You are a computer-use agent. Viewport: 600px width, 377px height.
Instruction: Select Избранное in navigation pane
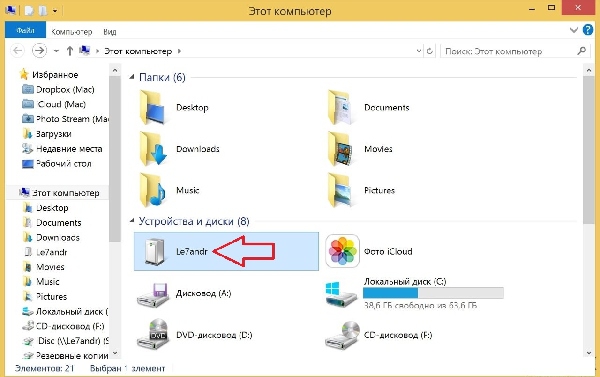coord(49,74)
